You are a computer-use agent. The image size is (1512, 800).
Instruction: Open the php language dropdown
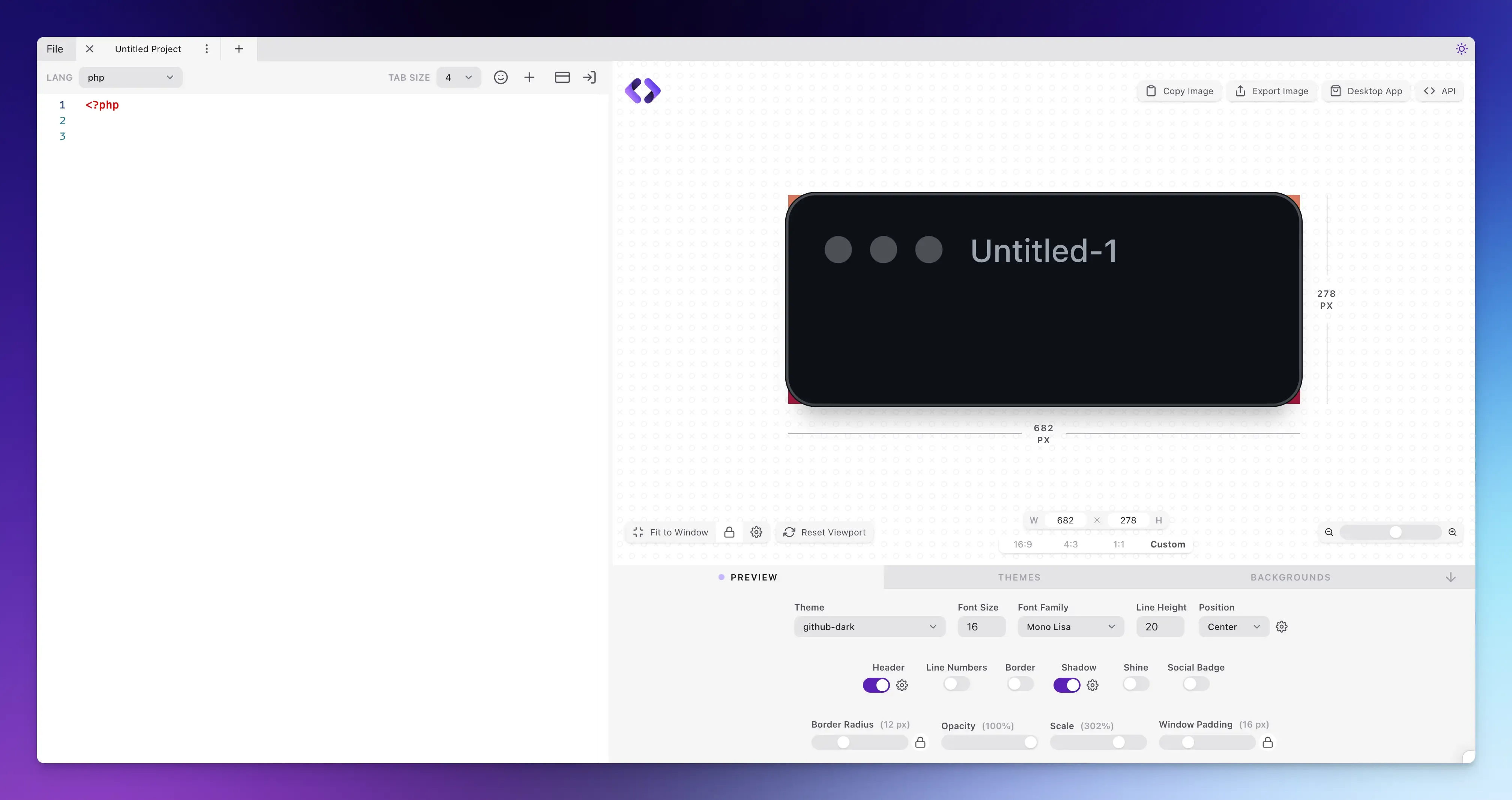click(x=130, y=77)
